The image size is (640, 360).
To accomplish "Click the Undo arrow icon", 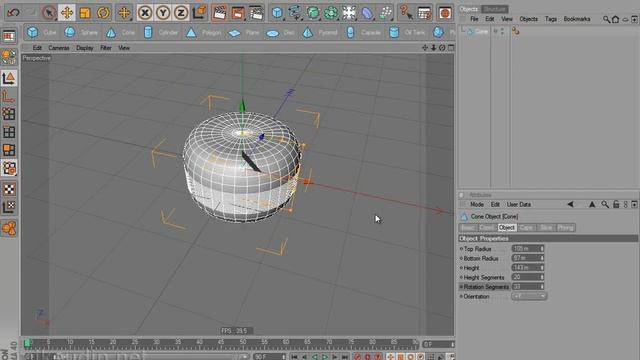I will [13, 13].
